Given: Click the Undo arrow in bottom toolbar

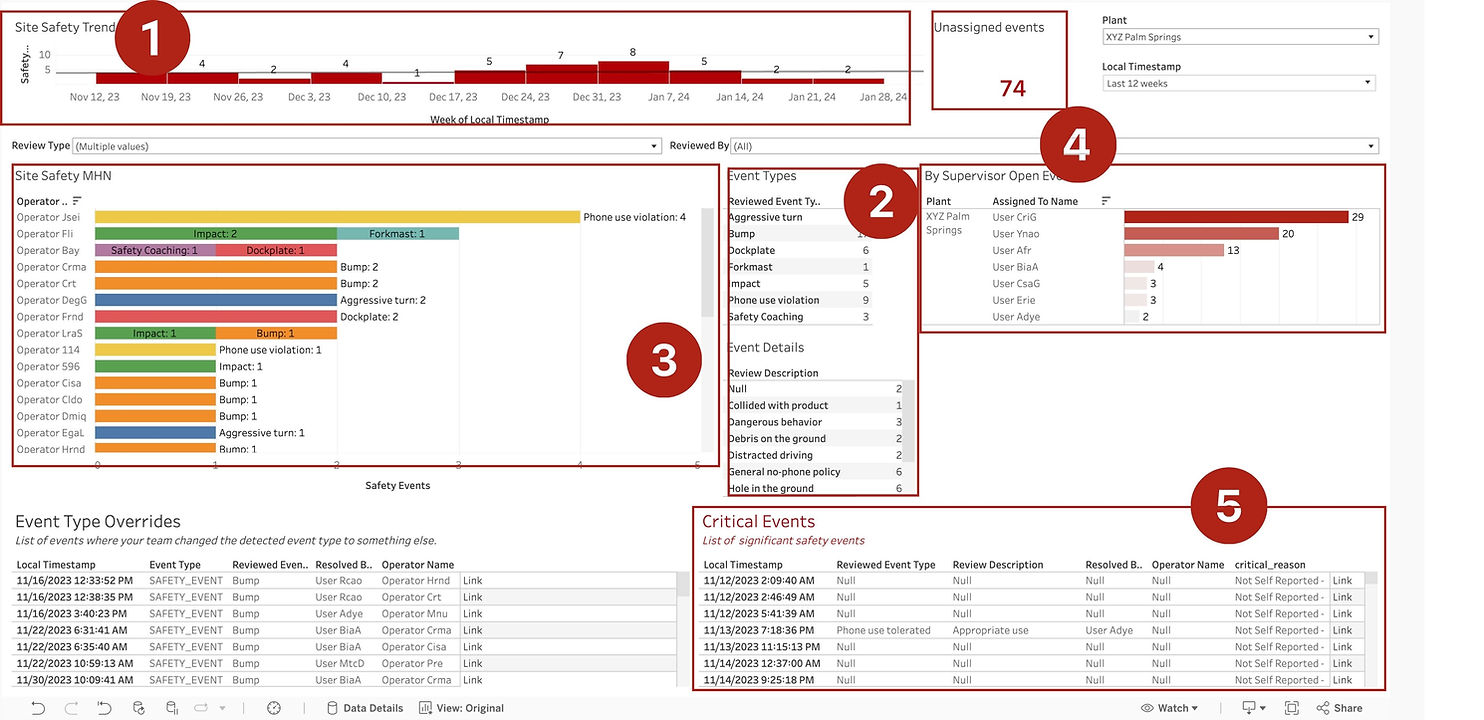Looking at the screenshot, I should click(38, 708).
